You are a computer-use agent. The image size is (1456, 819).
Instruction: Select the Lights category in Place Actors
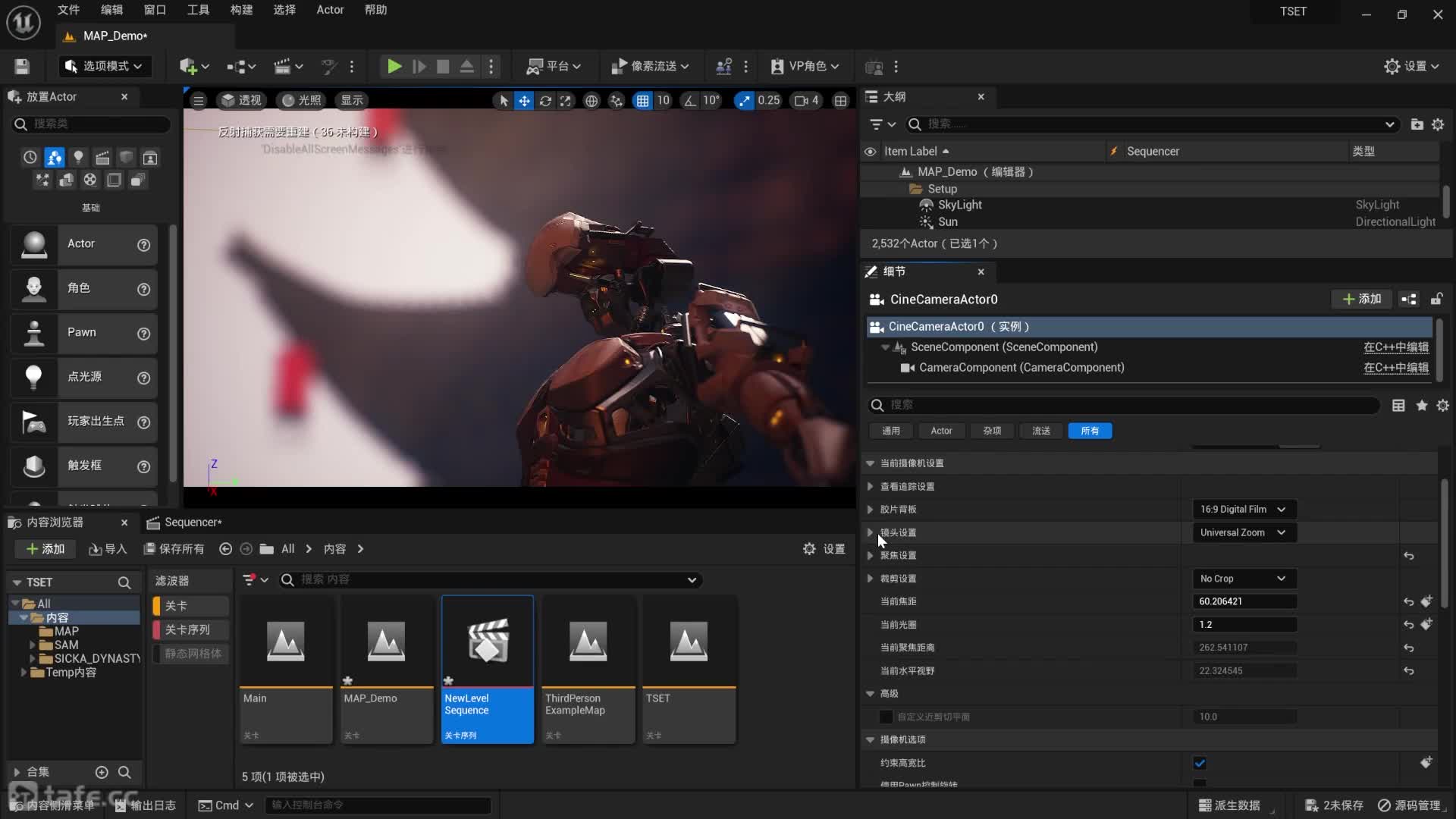(78, 158)
